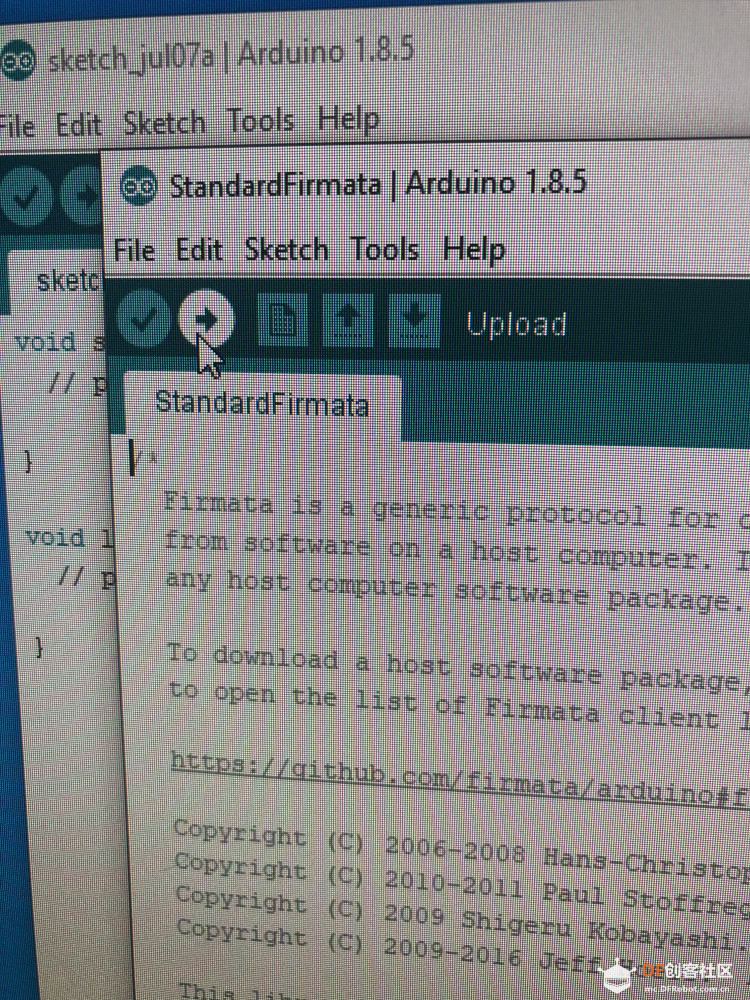
Task: Open File menu in sketch_jul07a window
Action: [17, 126]
